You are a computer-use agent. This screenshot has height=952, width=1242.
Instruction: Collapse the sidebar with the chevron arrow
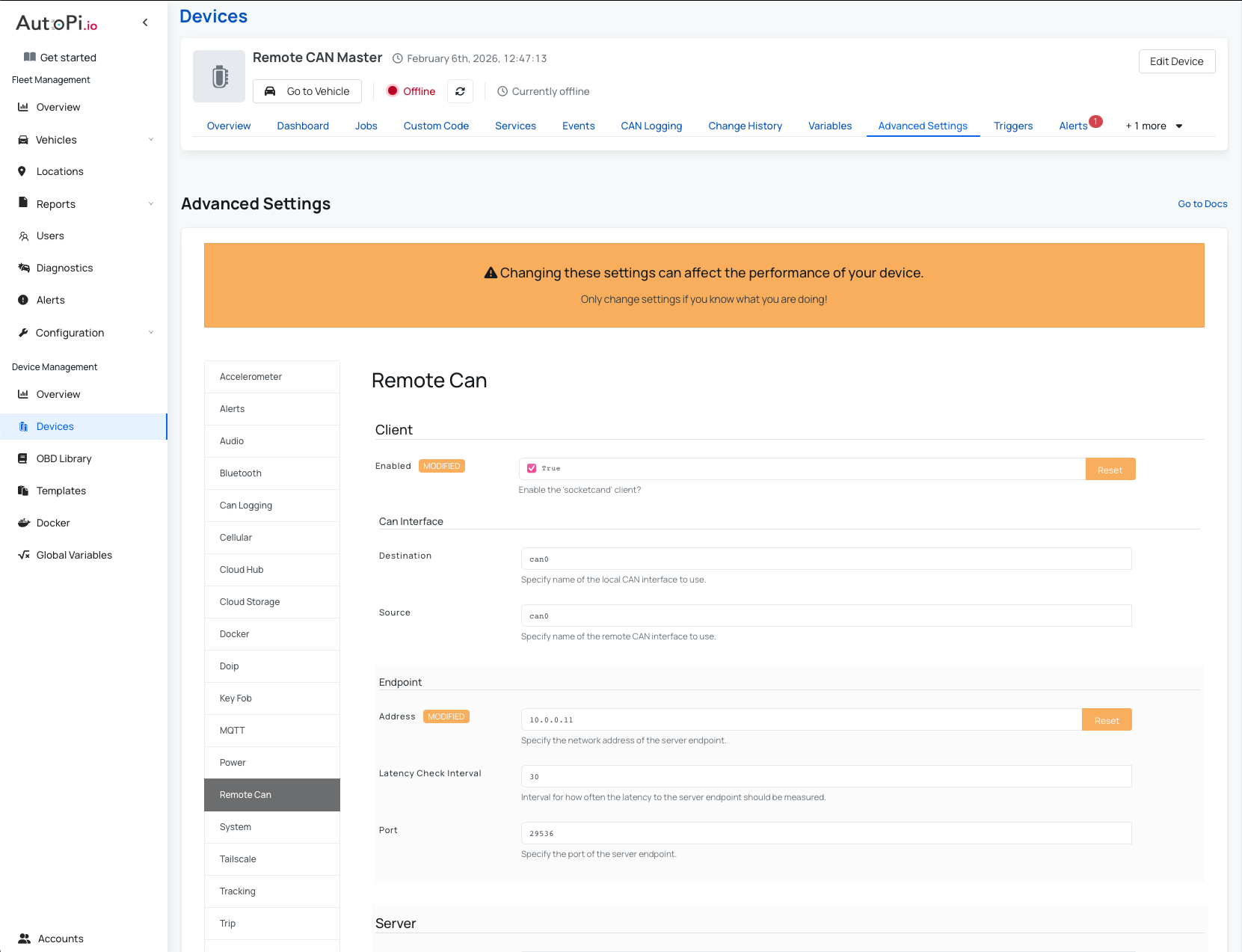(x=145, y=22)
